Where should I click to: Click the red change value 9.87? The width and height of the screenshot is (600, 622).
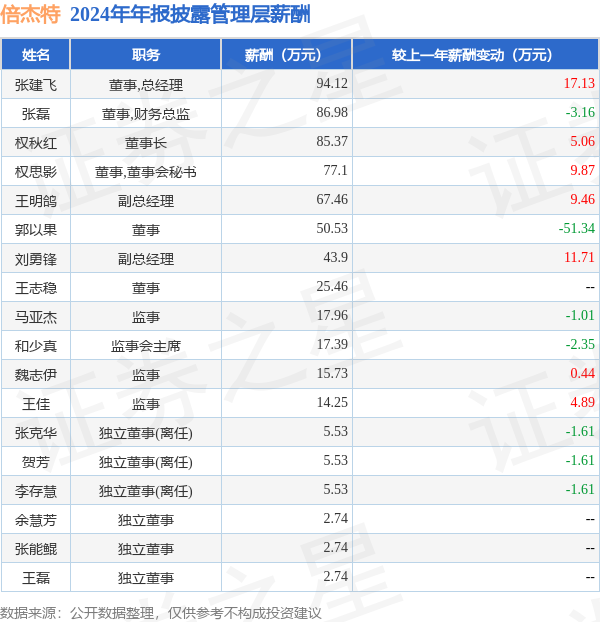pyautogui.click(x=582, y=170)
